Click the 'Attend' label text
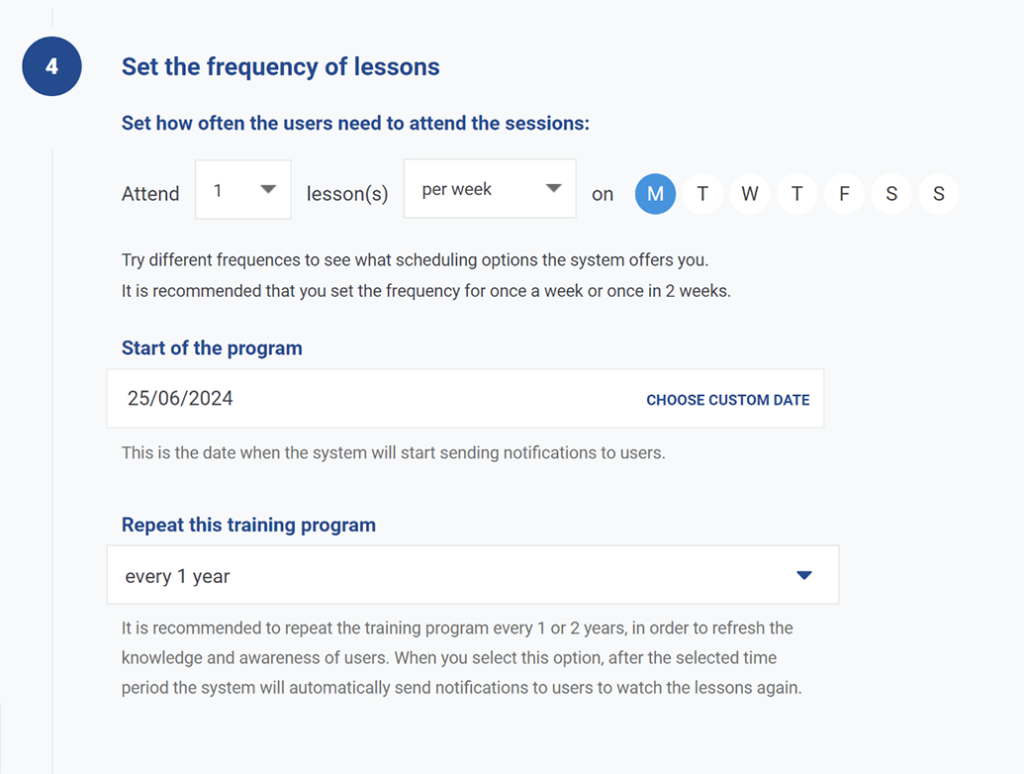 pos(150,194)
